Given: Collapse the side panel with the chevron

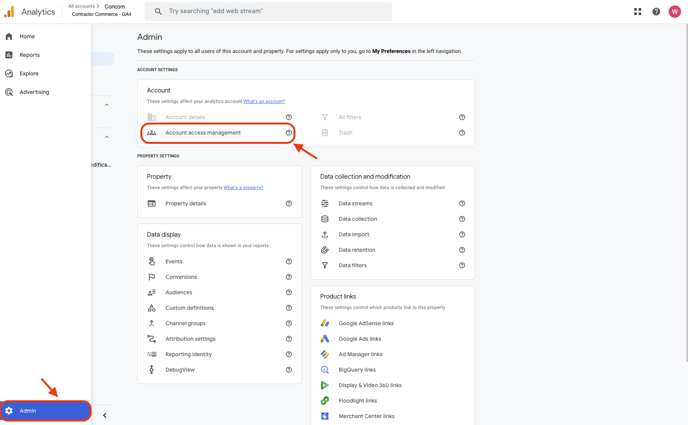Looking at the screenshot, I should [104, 415].
